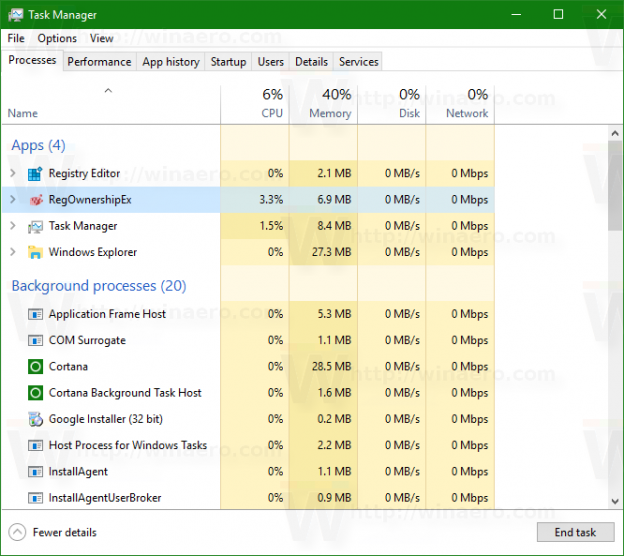The width and height of the screenshot is (624, 556).
Task: Click the 1.5% Task Manager CPU value
Action: click(271, 226)
